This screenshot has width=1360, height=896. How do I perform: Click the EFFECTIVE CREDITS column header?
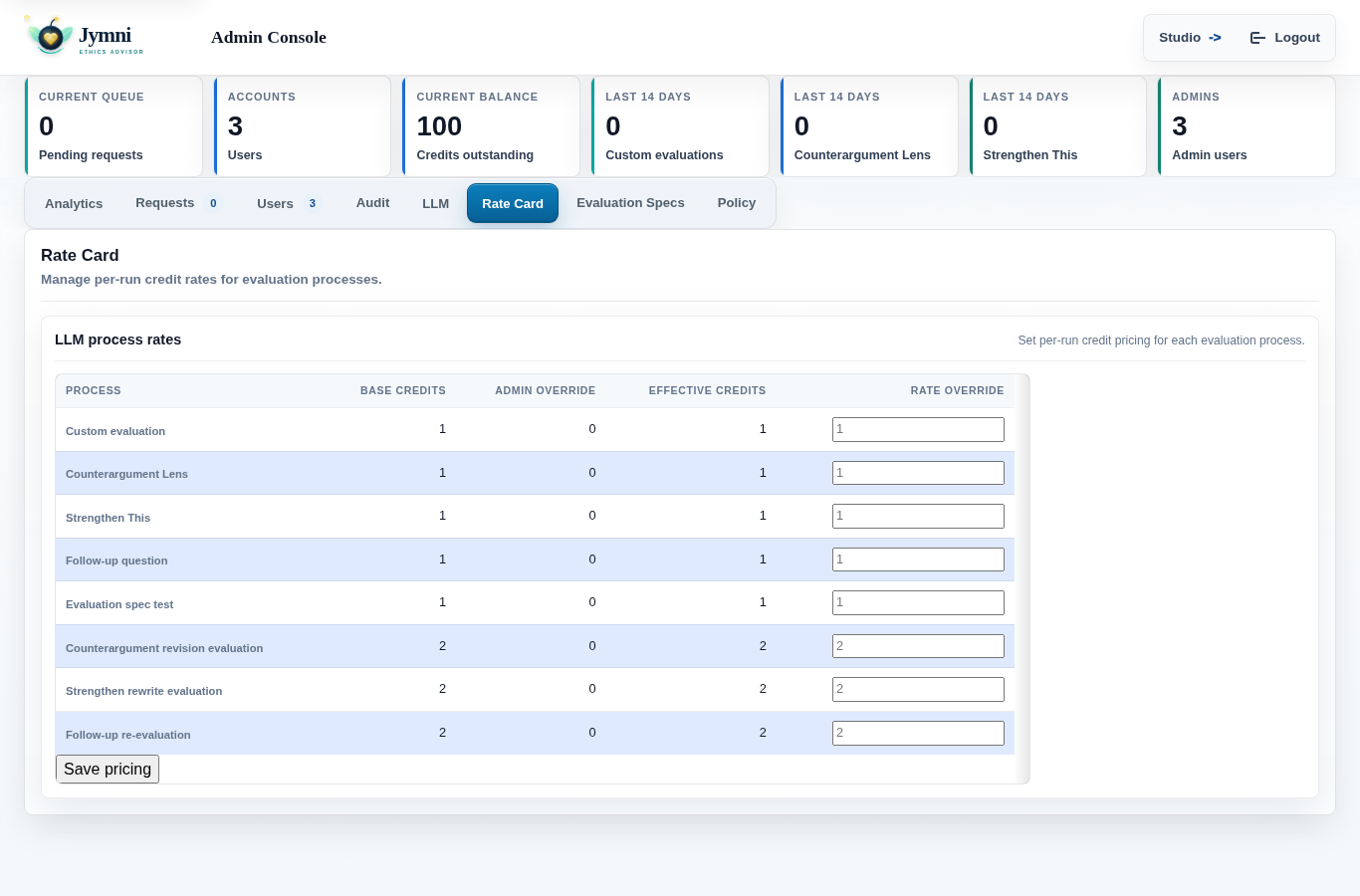pyautogui.click(x=708, y=390)
